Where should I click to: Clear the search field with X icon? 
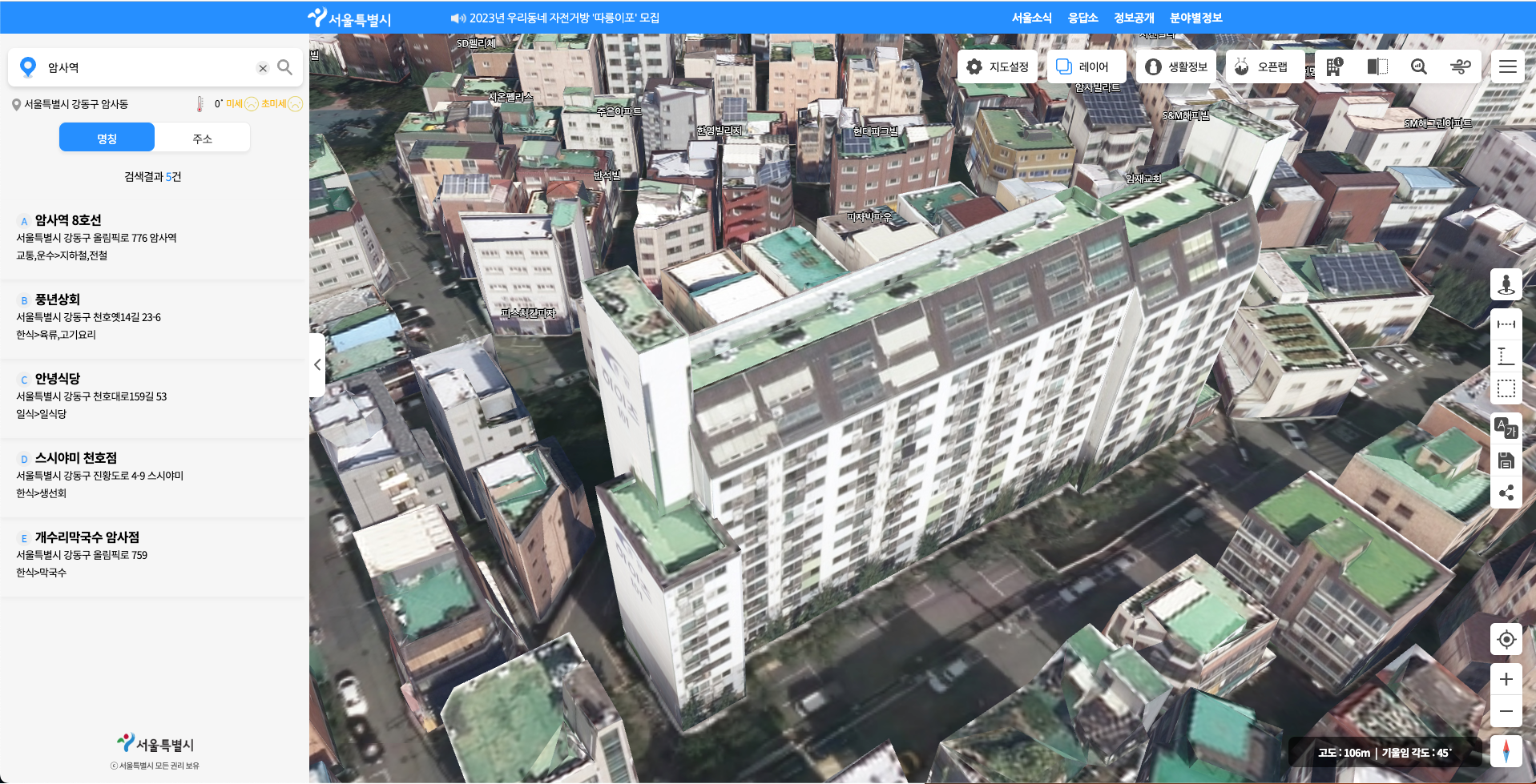click(x=263, y=68)
